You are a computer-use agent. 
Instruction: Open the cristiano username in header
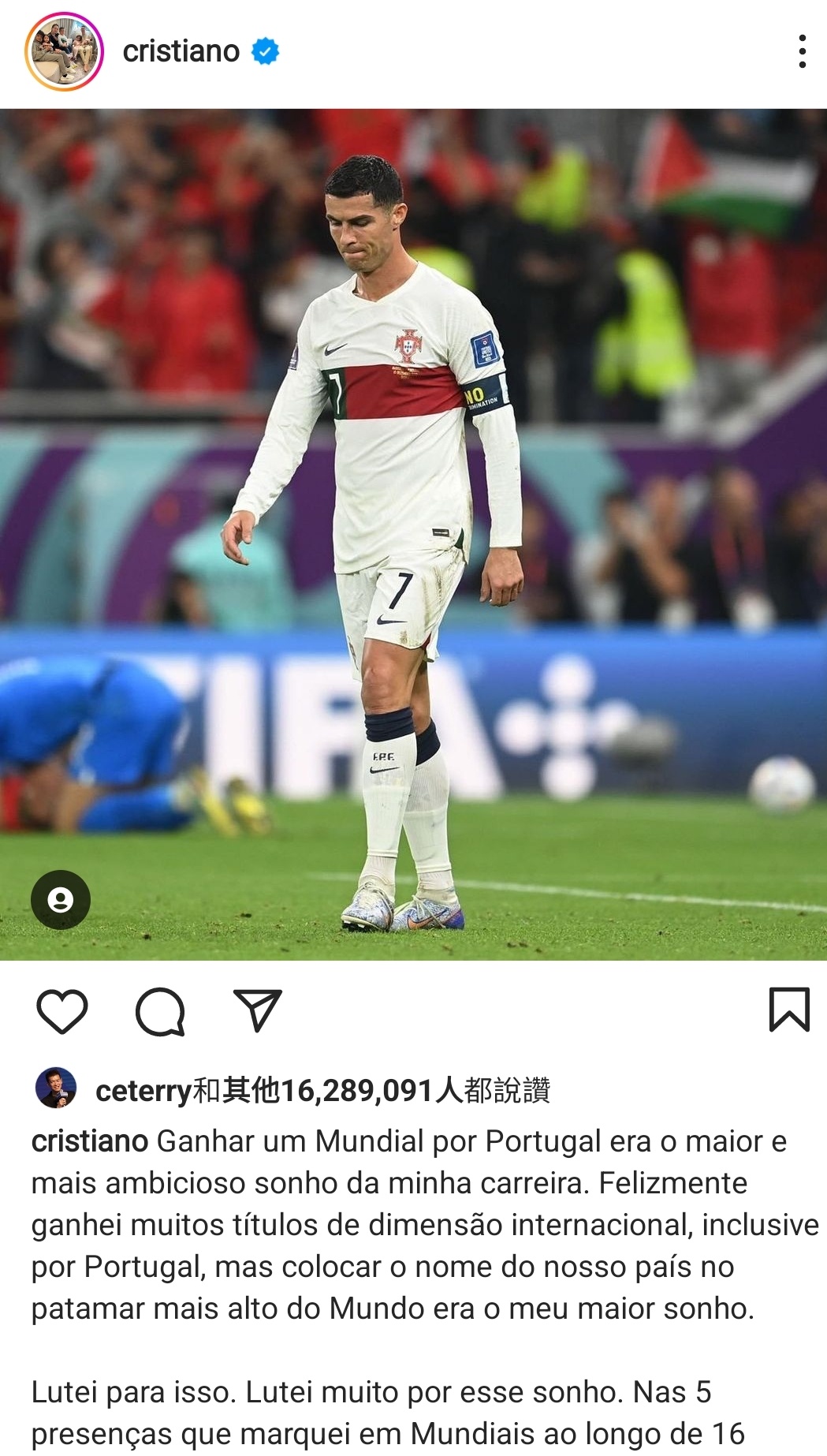(181, 51)
